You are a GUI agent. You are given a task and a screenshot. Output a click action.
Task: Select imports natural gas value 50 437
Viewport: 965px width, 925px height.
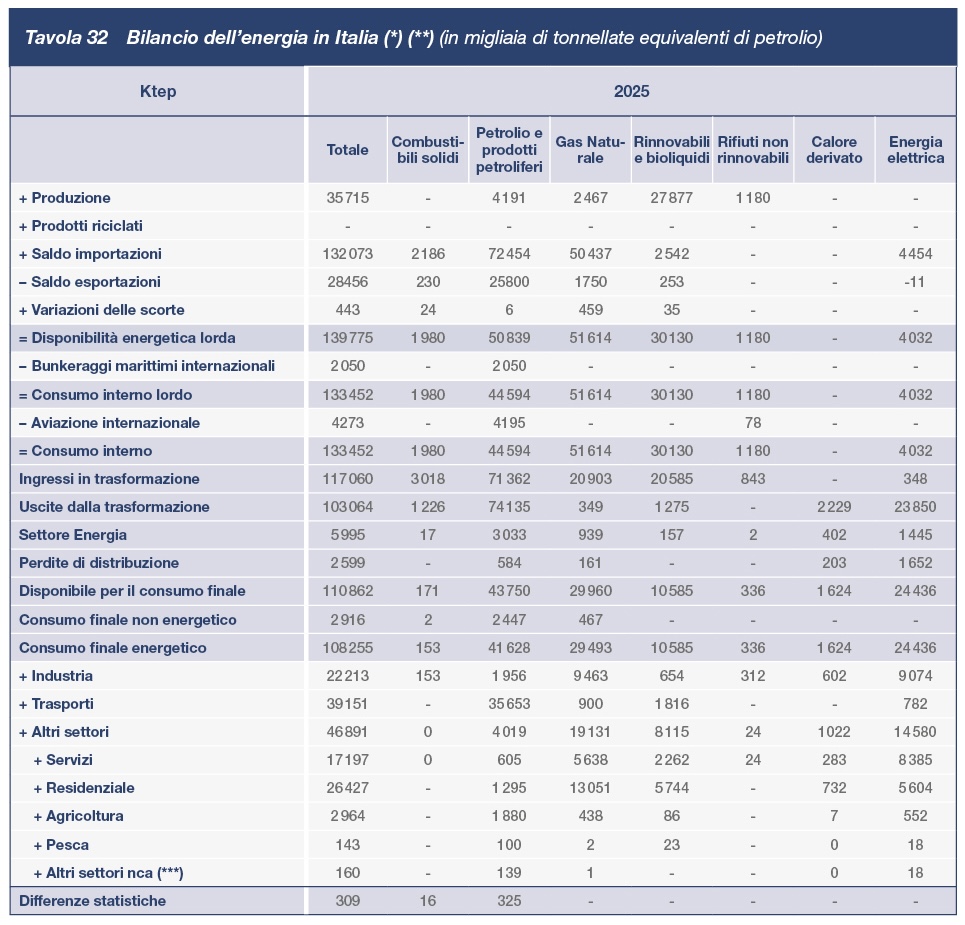tap(590, 254)
